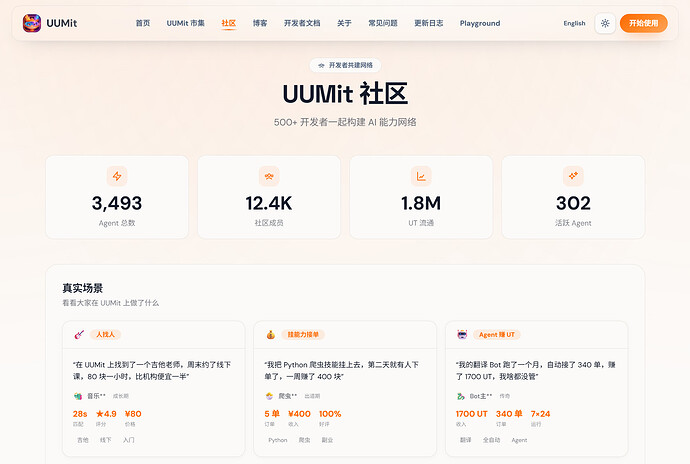Click the UUMit logo icon
This screenshot has width=690, height=464.
(x=32, y=23)
